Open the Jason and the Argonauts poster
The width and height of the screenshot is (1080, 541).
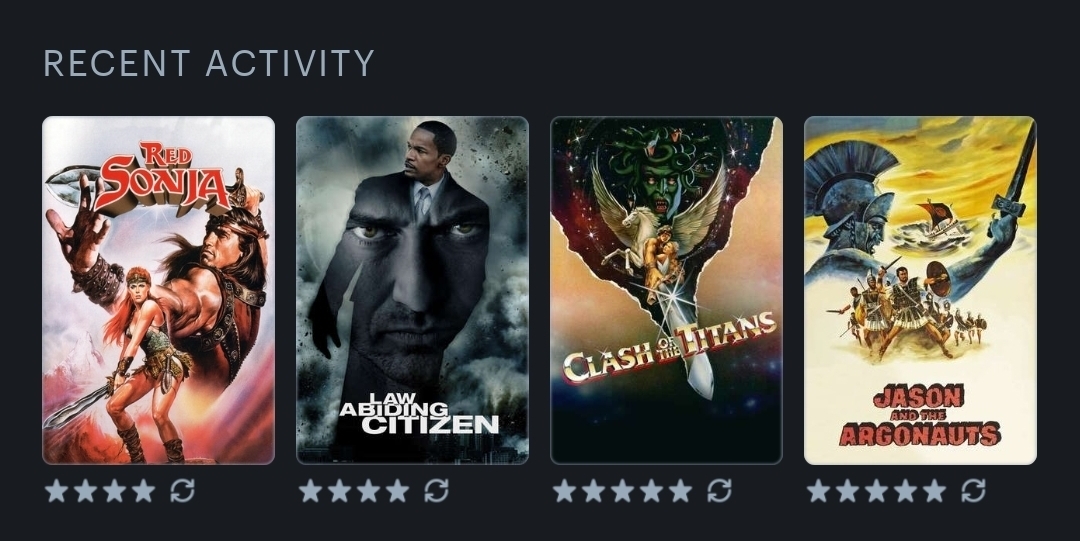point(920,290)
